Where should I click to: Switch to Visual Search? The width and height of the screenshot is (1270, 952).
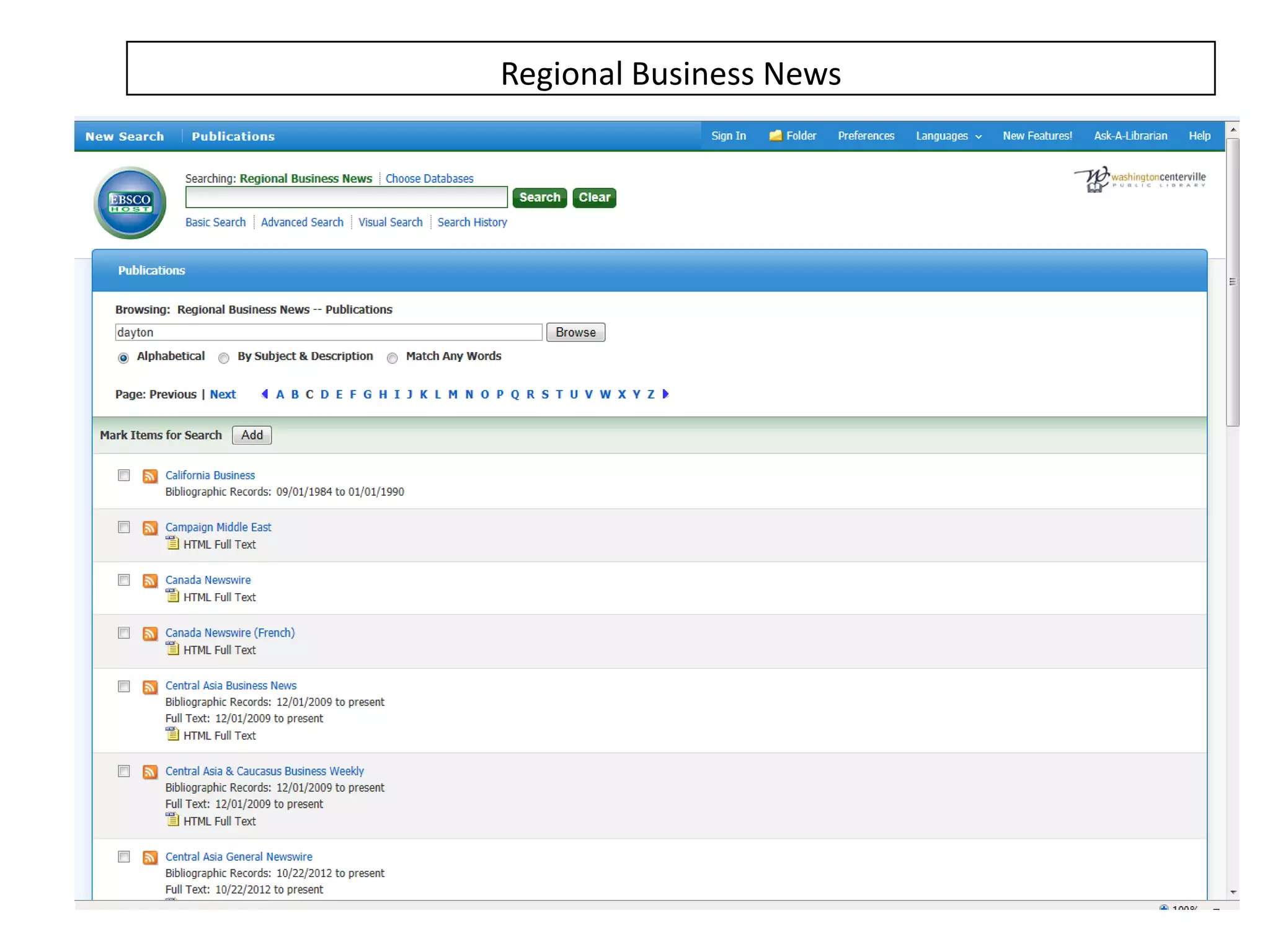(x=390, y=222)
